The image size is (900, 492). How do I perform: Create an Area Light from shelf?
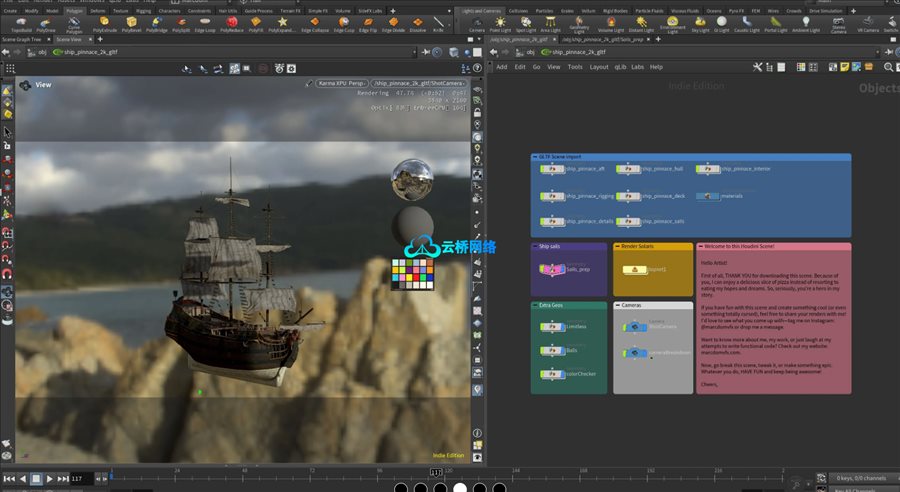pos(550,25)
